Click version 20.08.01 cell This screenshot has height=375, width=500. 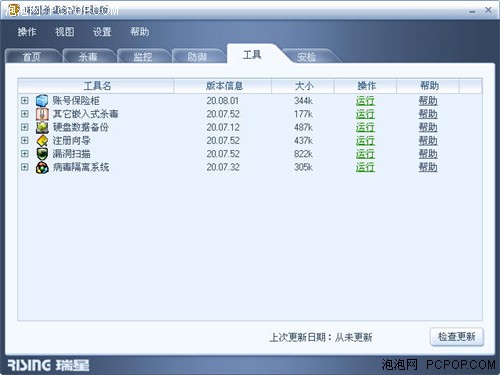click(223, 101)
